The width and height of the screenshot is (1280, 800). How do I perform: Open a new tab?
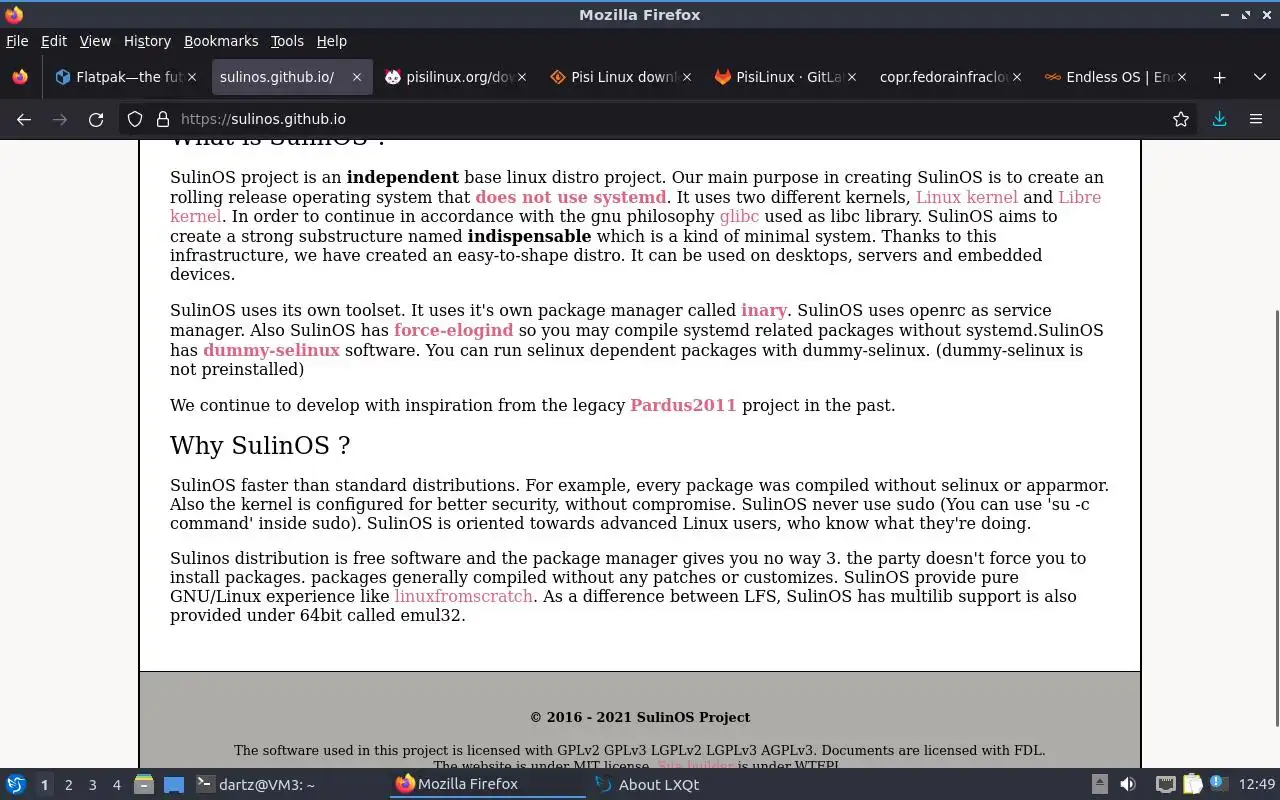[x=1219, y=77]
